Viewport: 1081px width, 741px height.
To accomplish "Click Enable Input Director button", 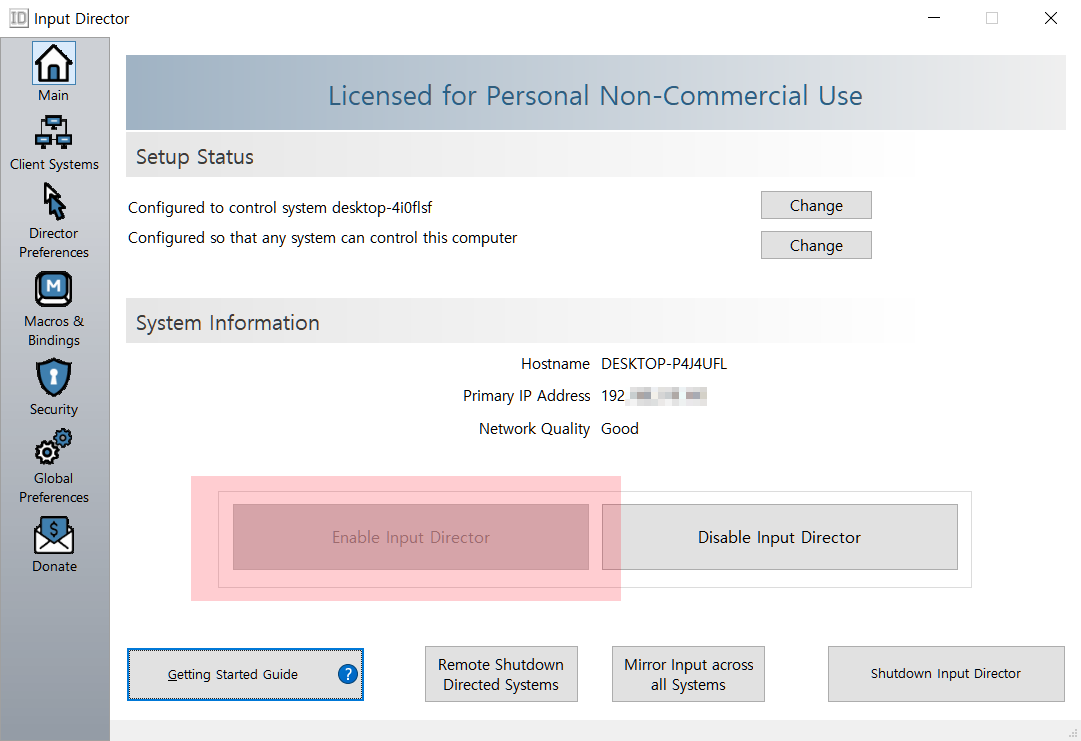I will tap(411, 537).
